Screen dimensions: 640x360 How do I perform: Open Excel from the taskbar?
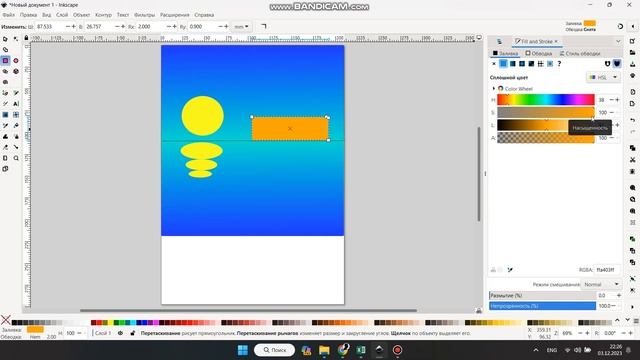coord(361,350)
